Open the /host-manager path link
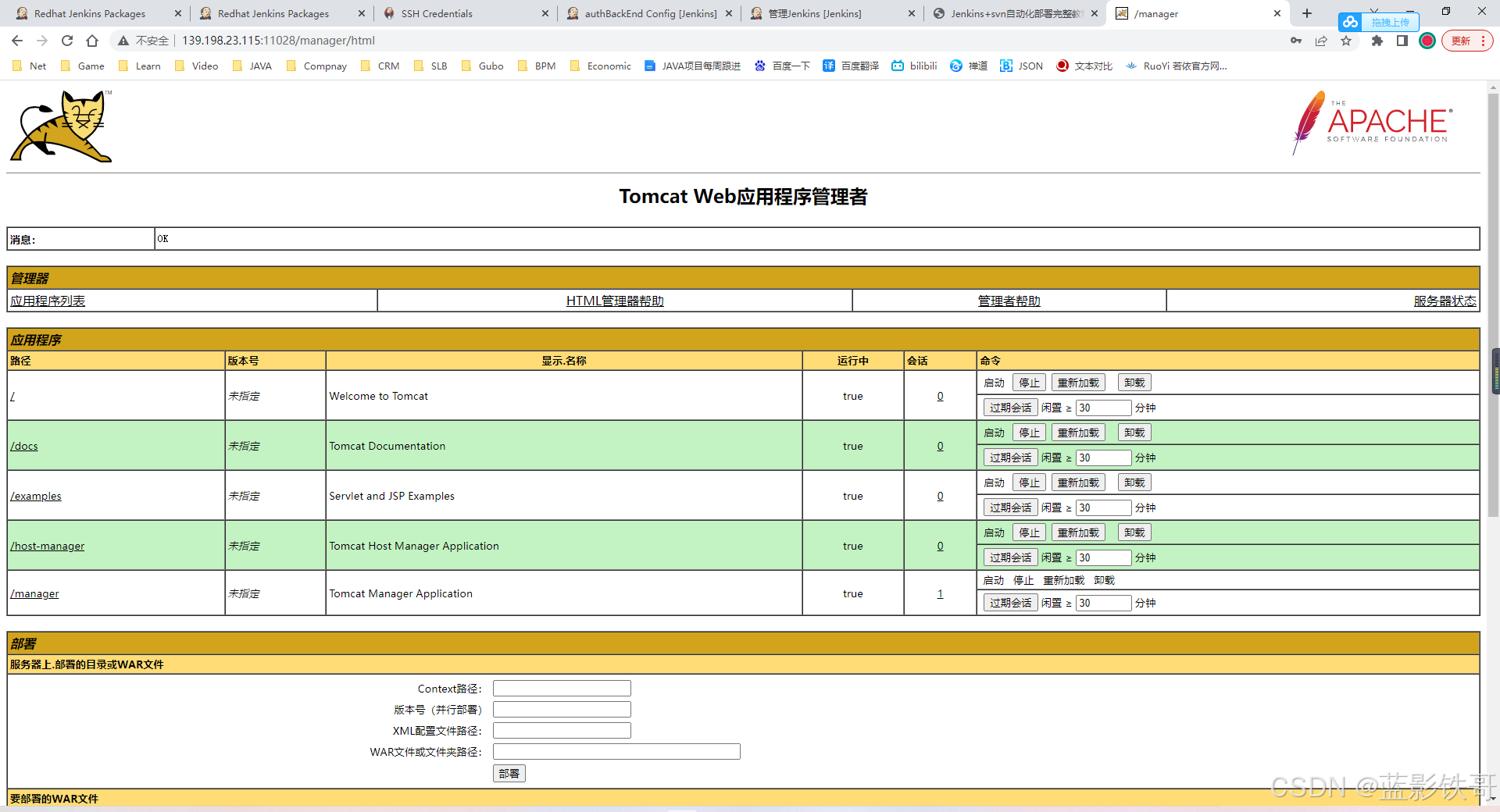This screenshot has width=1500, height=812. (x=48, y=547)
